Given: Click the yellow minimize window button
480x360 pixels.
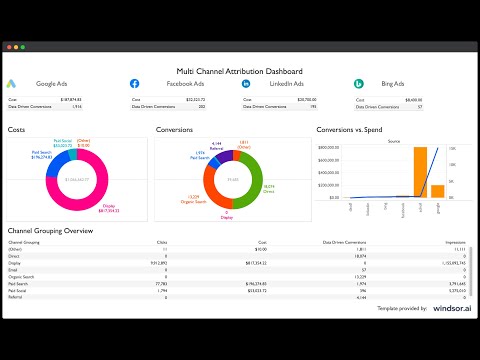Looking at the screenshot, I should (16, 47).
